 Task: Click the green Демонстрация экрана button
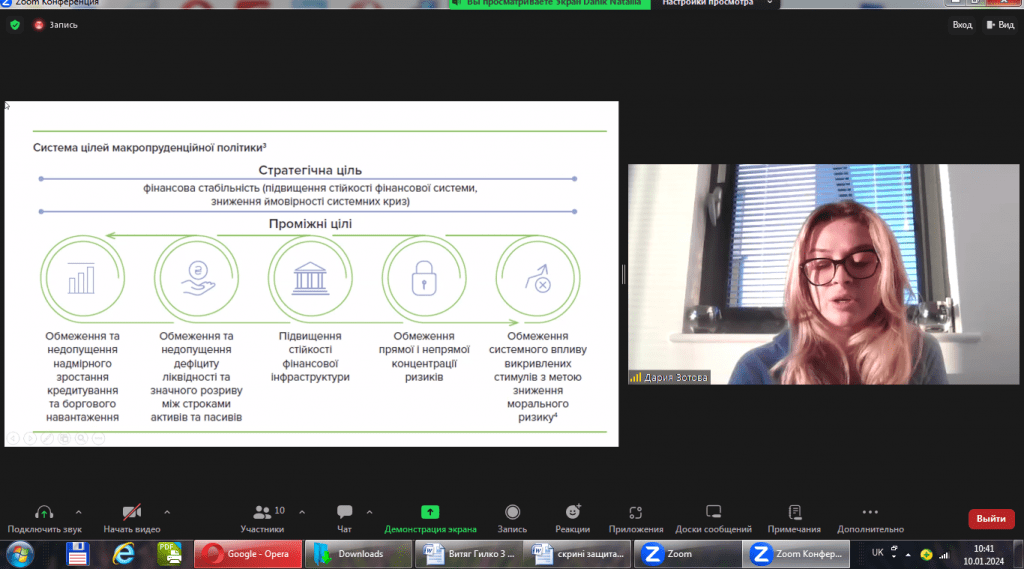tap(430, 513)
